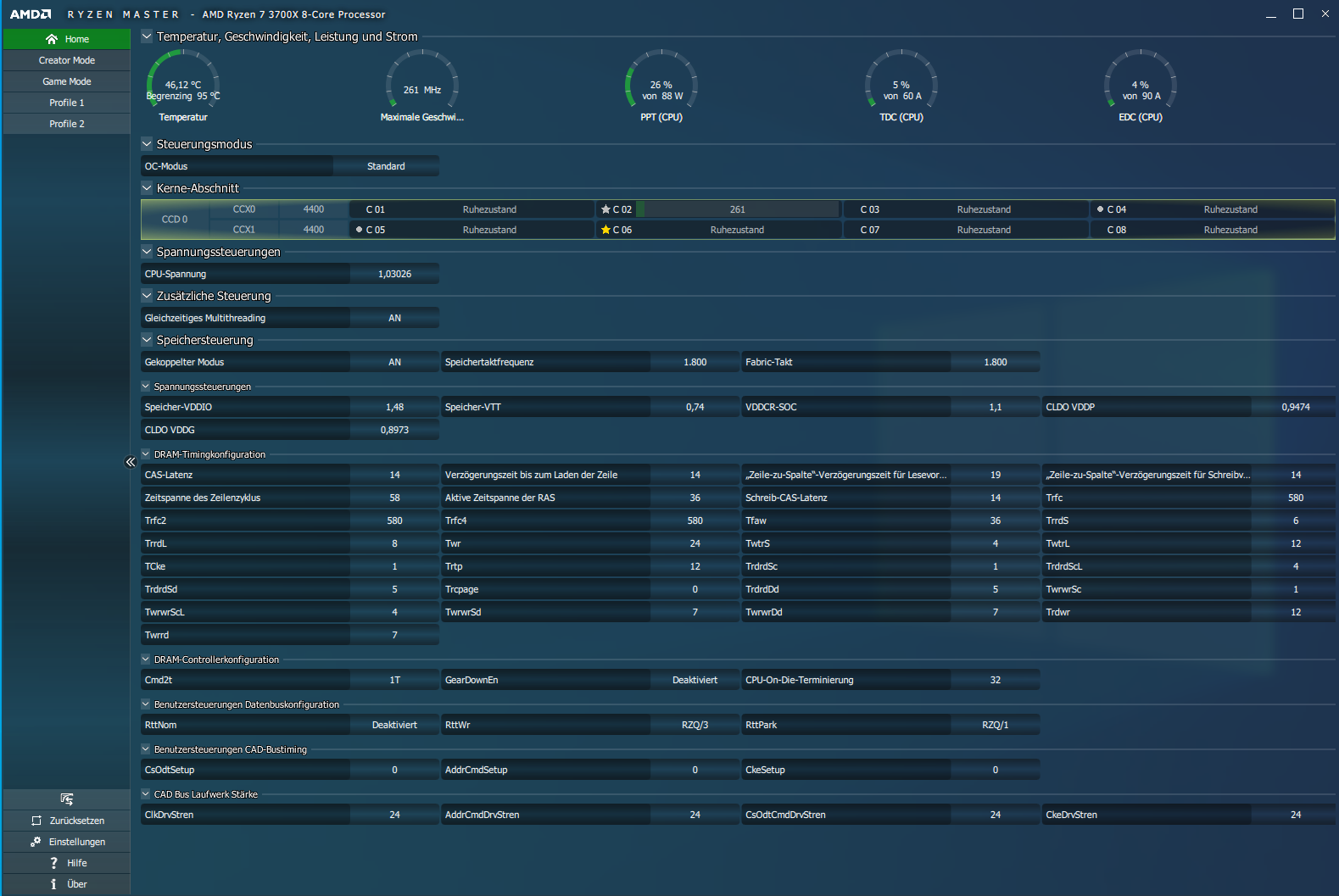Click CPU-Spannung value 1,03026
Image resolution: width=1339 pixels, height=896 pixels.
pyautogui.click(x=394, y=274)
